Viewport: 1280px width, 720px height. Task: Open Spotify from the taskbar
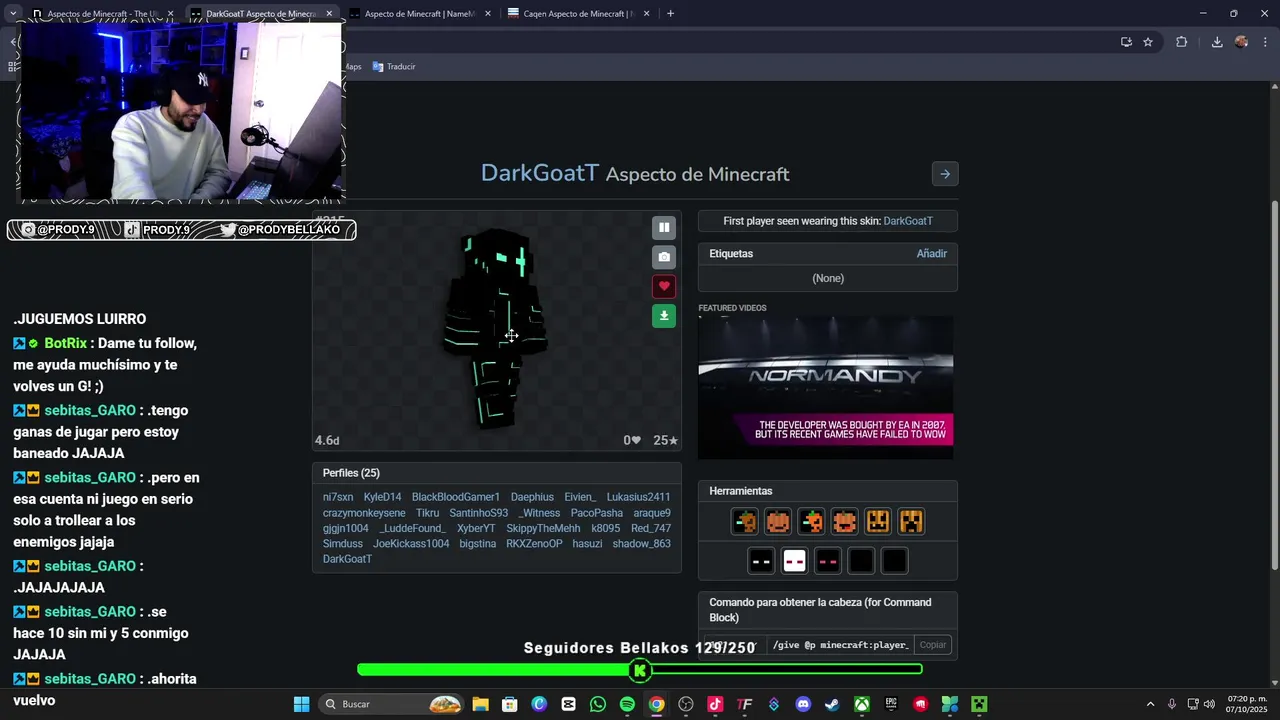pos(627,704)
